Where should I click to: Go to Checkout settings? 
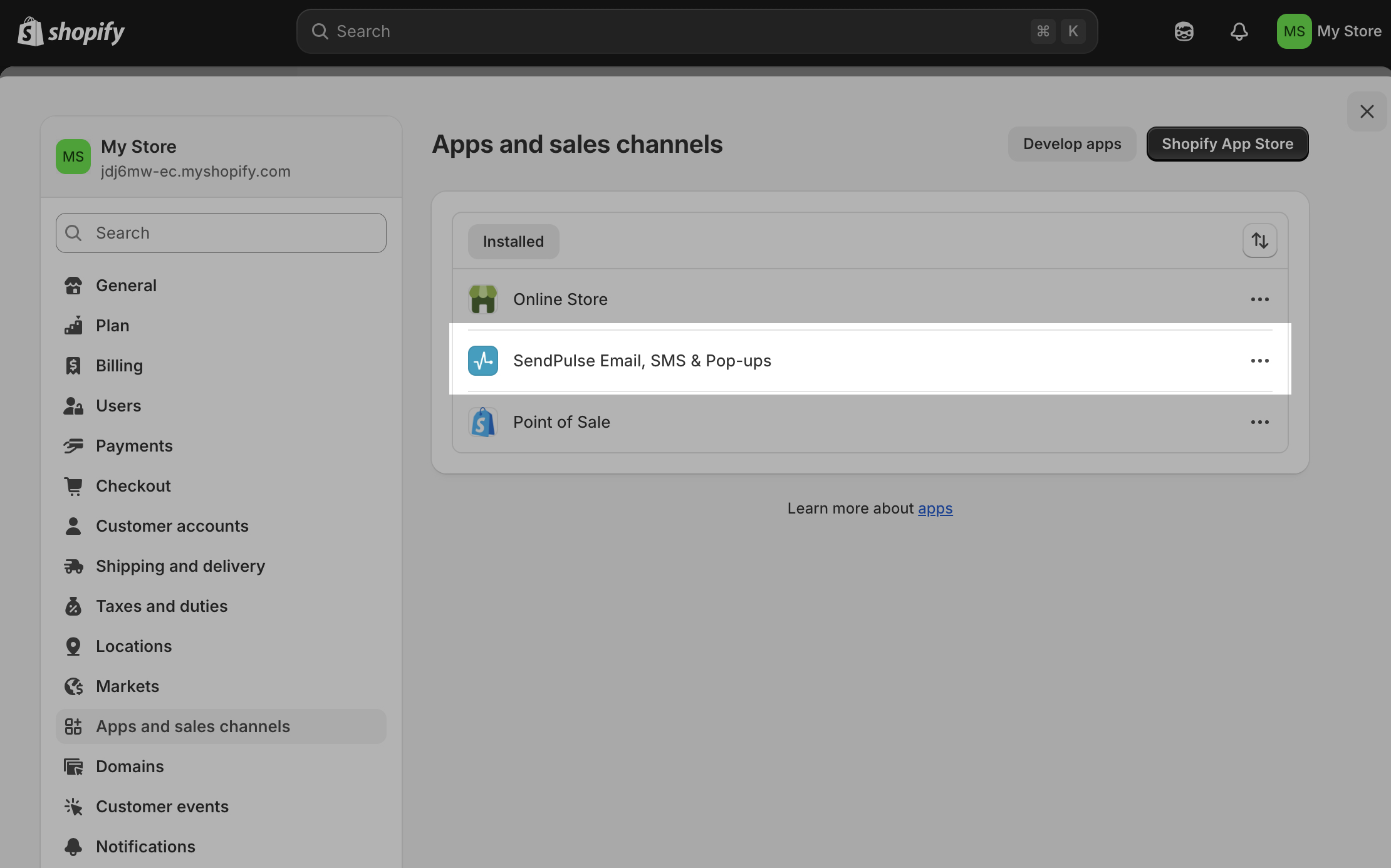point(221,486)
